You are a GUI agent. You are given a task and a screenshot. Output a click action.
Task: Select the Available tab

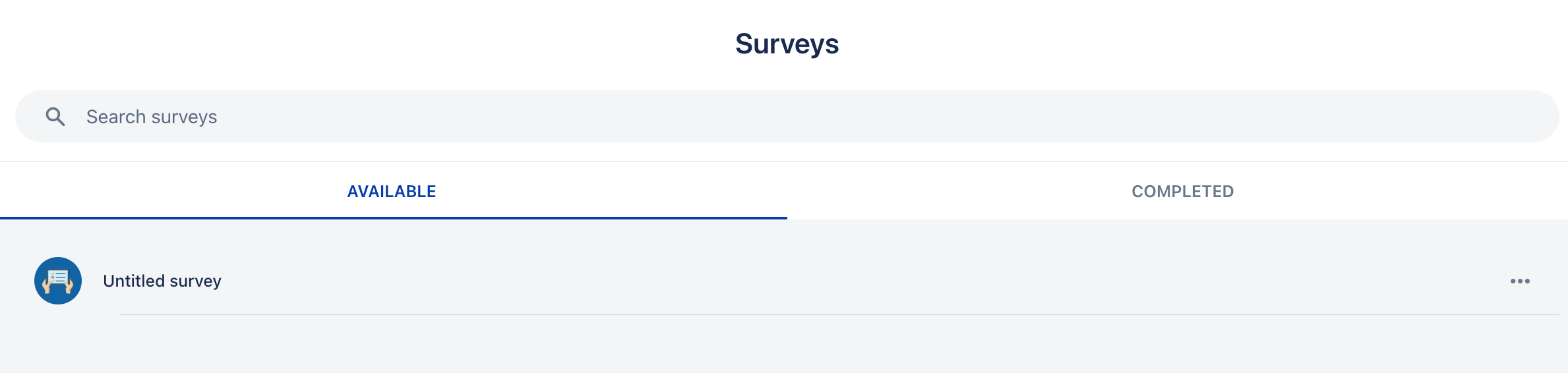pyautogui.click(x=392, y=192)
